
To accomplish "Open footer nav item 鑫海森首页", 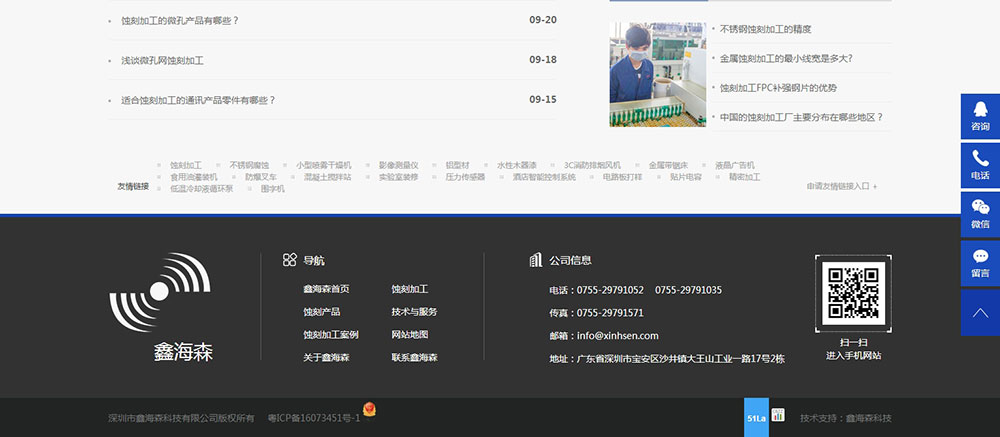I will coord(326,289).
